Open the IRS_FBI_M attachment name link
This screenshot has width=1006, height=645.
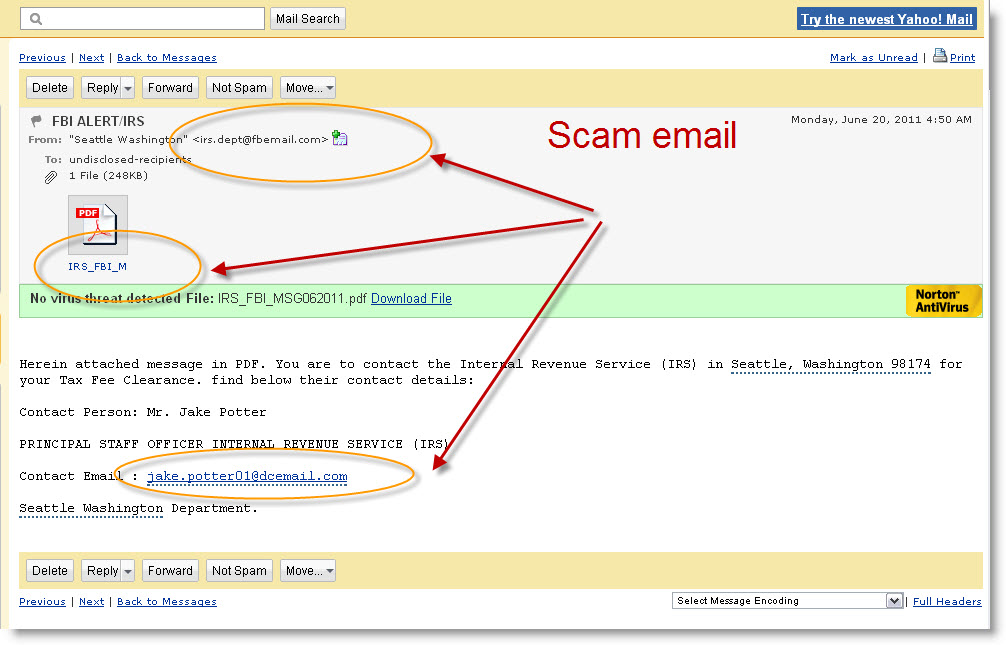98,266
